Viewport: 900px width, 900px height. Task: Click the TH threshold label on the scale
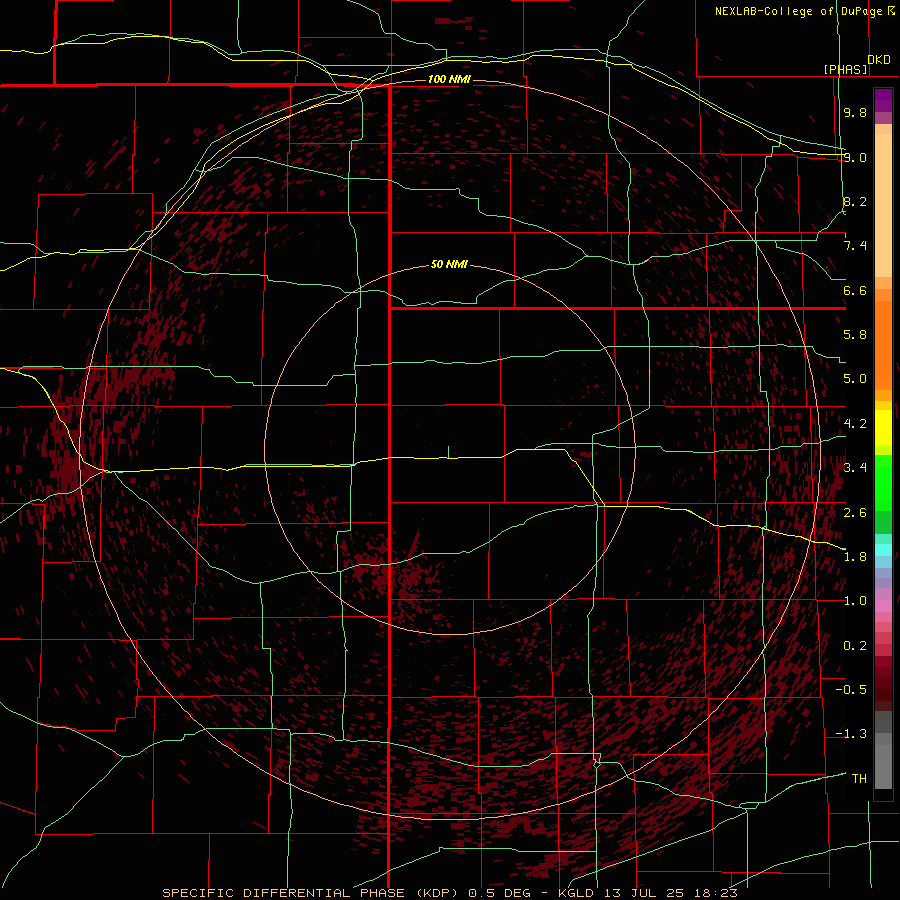click(859, 779)
